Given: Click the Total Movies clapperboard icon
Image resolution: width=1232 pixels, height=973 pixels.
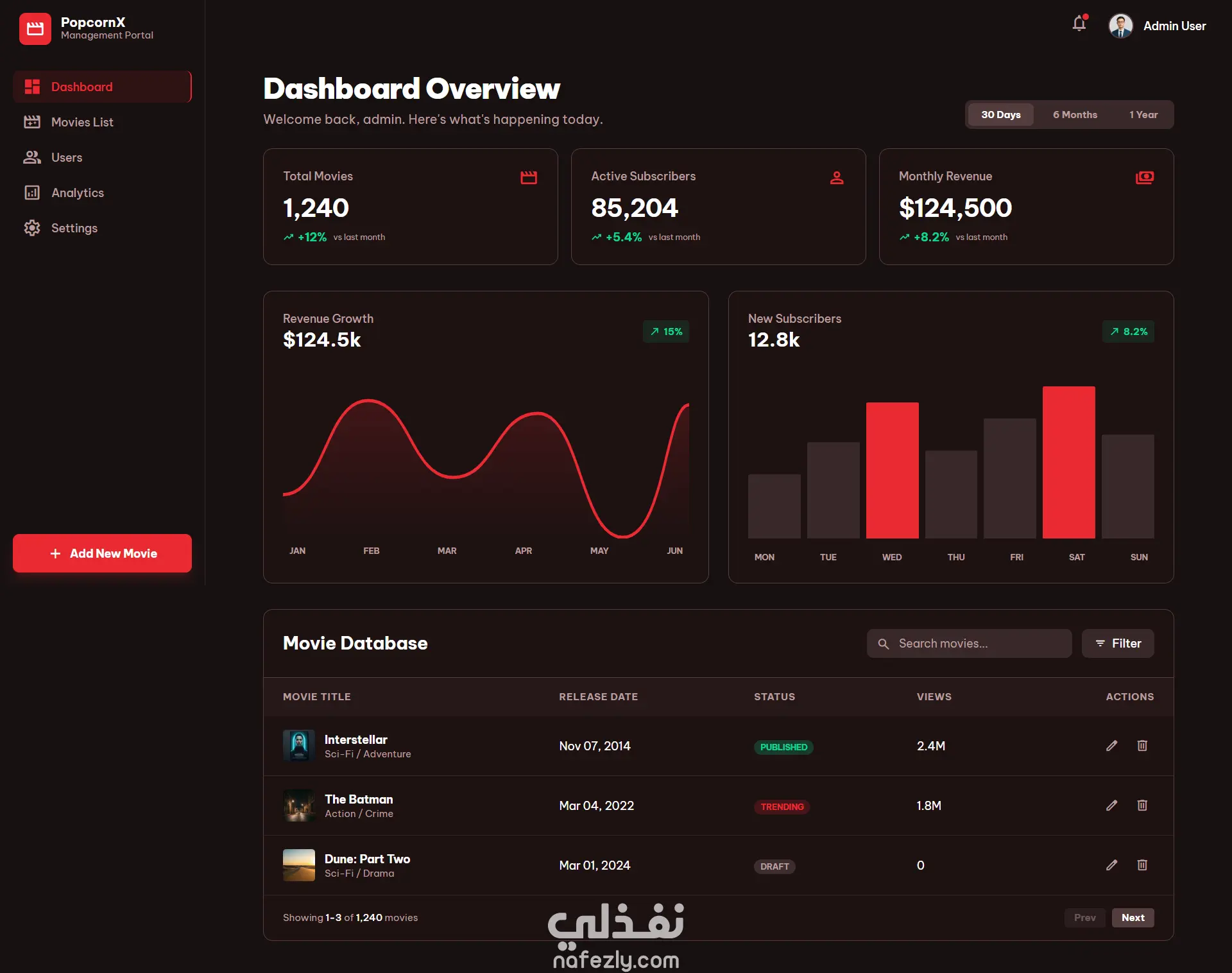Looking at the screenshot, I should tap(529, 177).
